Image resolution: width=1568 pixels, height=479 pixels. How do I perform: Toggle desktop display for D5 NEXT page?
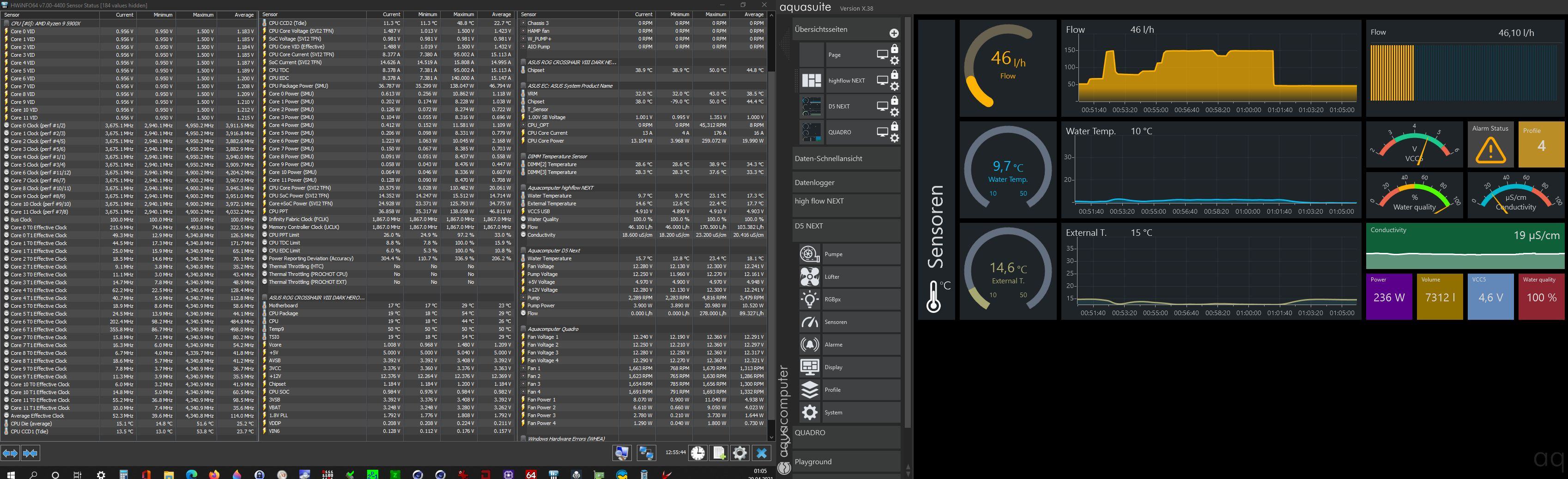click(882, 107)
